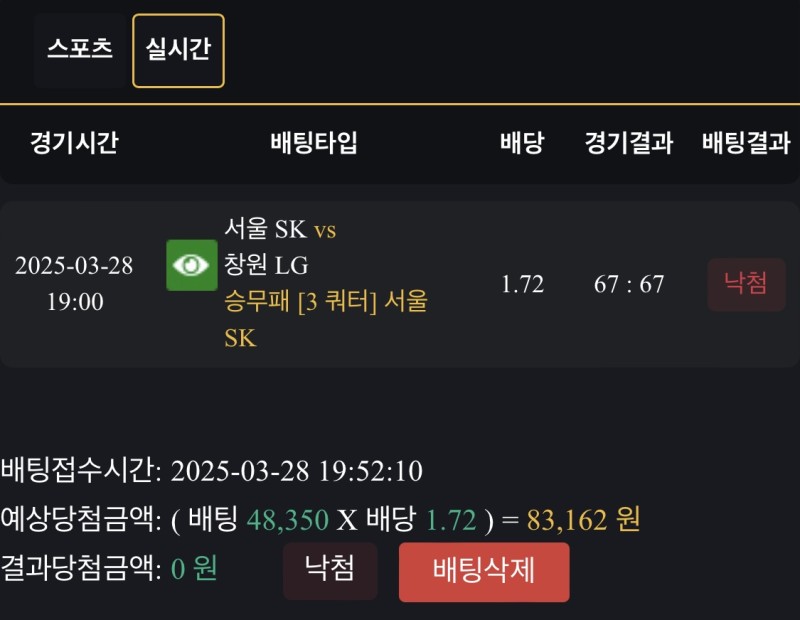Click the 67 : 67 match score
Viewport: 800px width, 620px height.
tap(629, 284)
